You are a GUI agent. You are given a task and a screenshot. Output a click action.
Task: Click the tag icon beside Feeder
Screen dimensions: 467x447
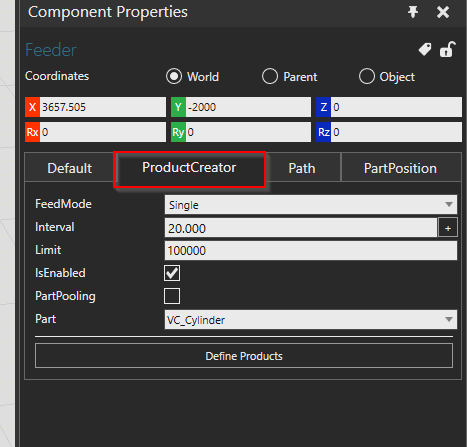tap(425, 50)
